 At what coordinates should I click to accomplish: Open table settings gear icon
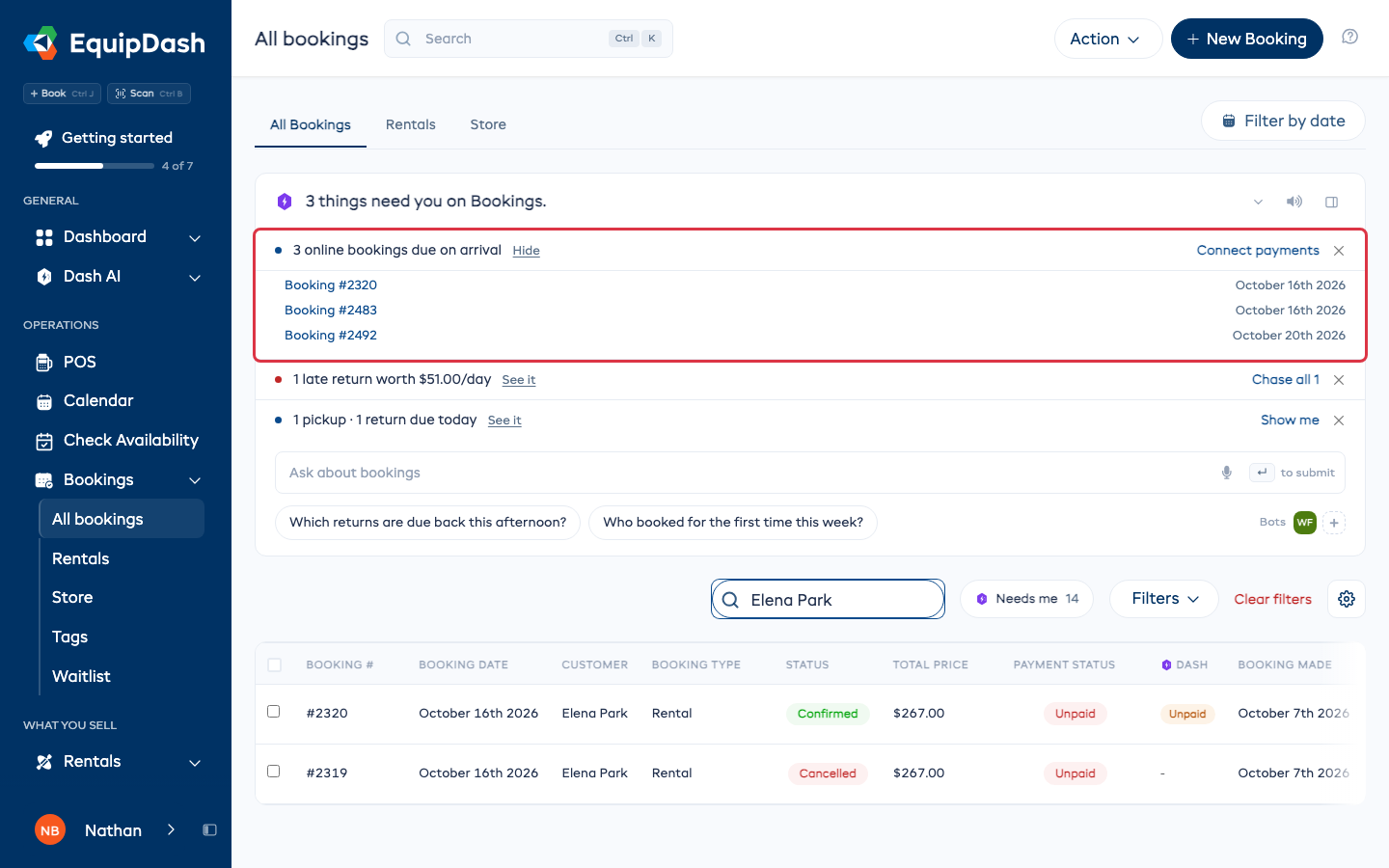tap(1347, 599)
